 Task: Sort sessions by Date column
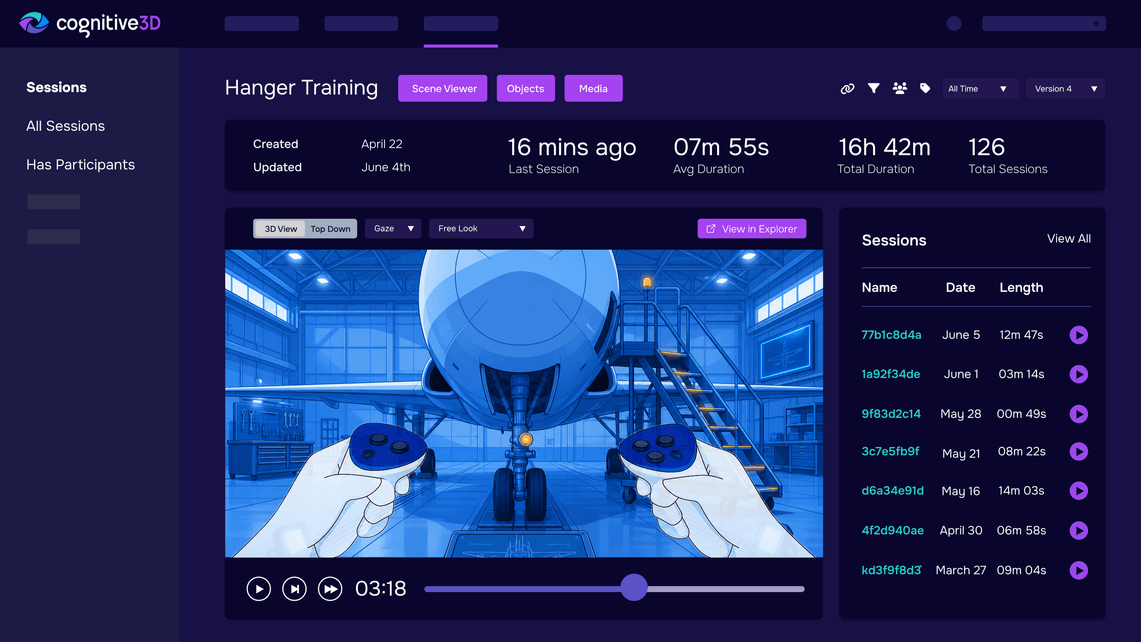tap(960, 288)
